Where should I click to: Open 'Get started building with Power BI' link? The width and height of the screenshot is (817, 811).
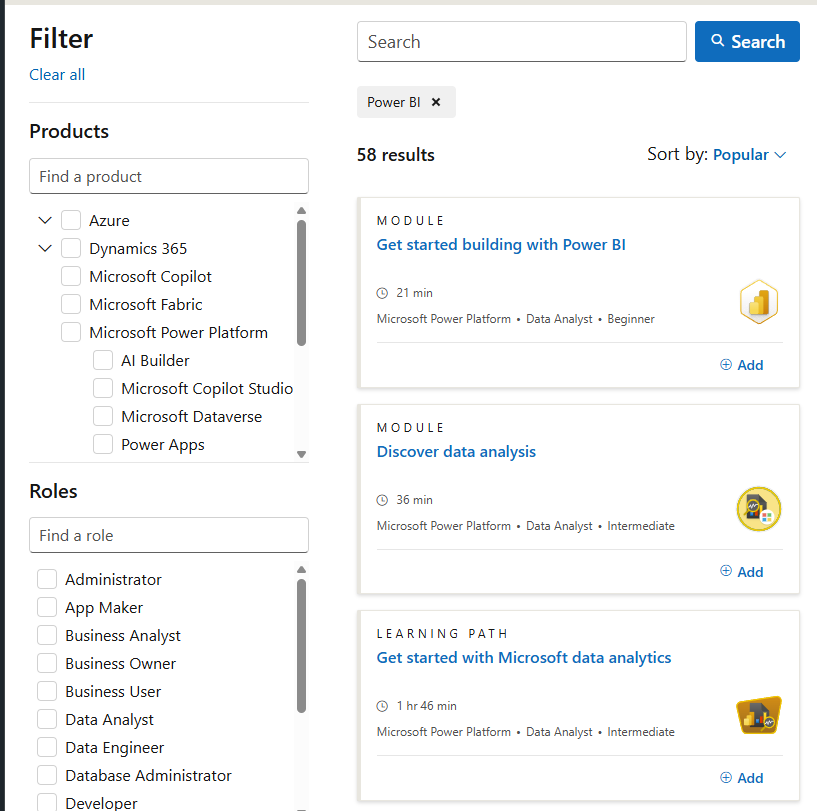pyautogui.click(x=501, y=245)
